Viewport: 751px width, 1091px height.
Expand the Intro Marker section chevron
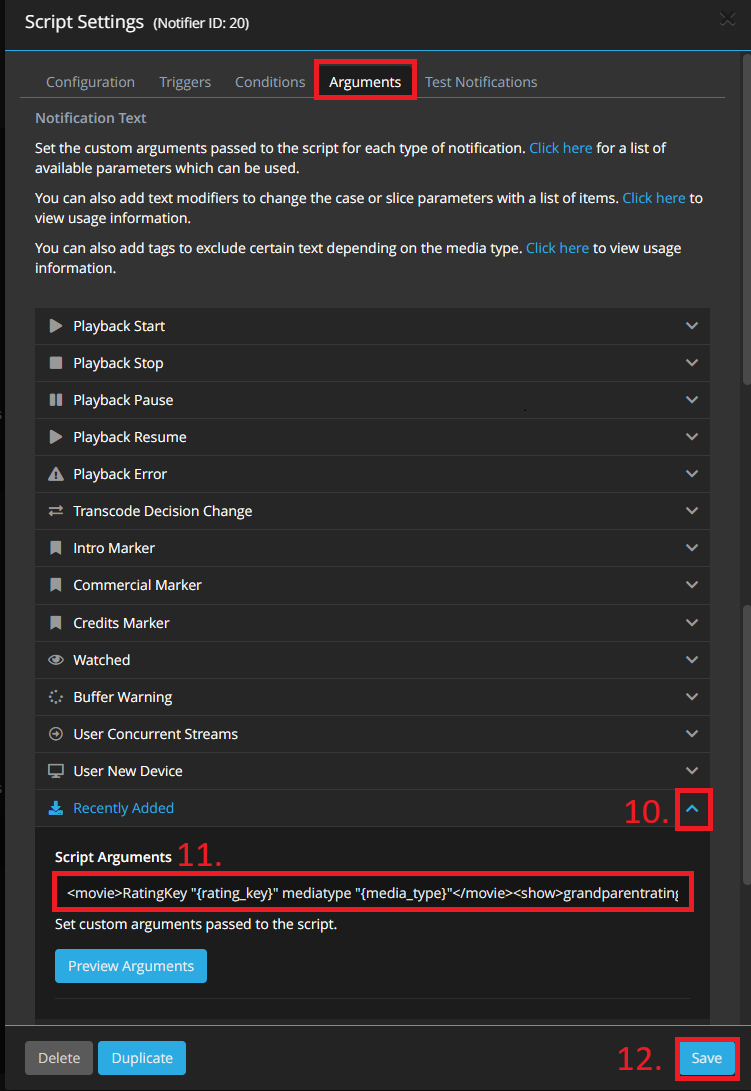[x=691, y=548]
